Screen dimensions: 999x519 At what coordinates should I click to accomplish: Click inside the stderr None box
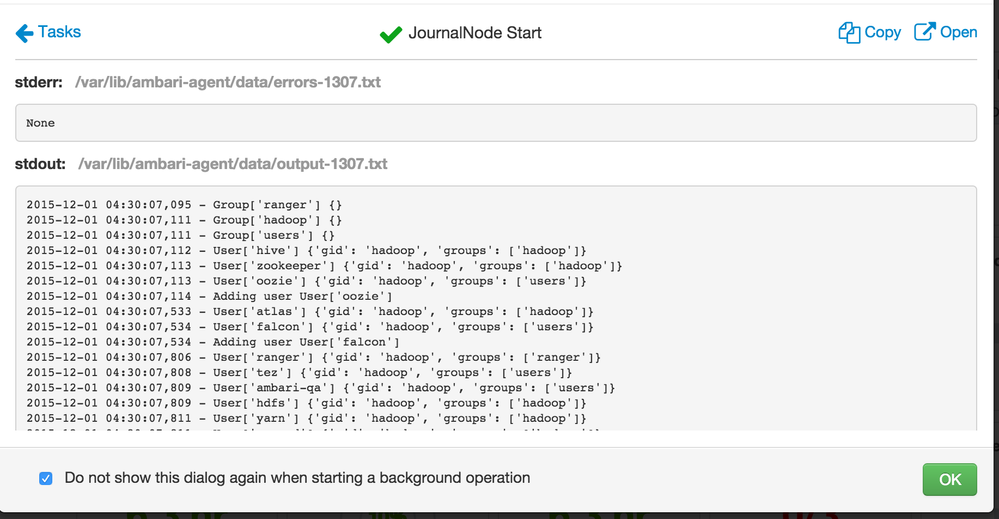point(495,123)
